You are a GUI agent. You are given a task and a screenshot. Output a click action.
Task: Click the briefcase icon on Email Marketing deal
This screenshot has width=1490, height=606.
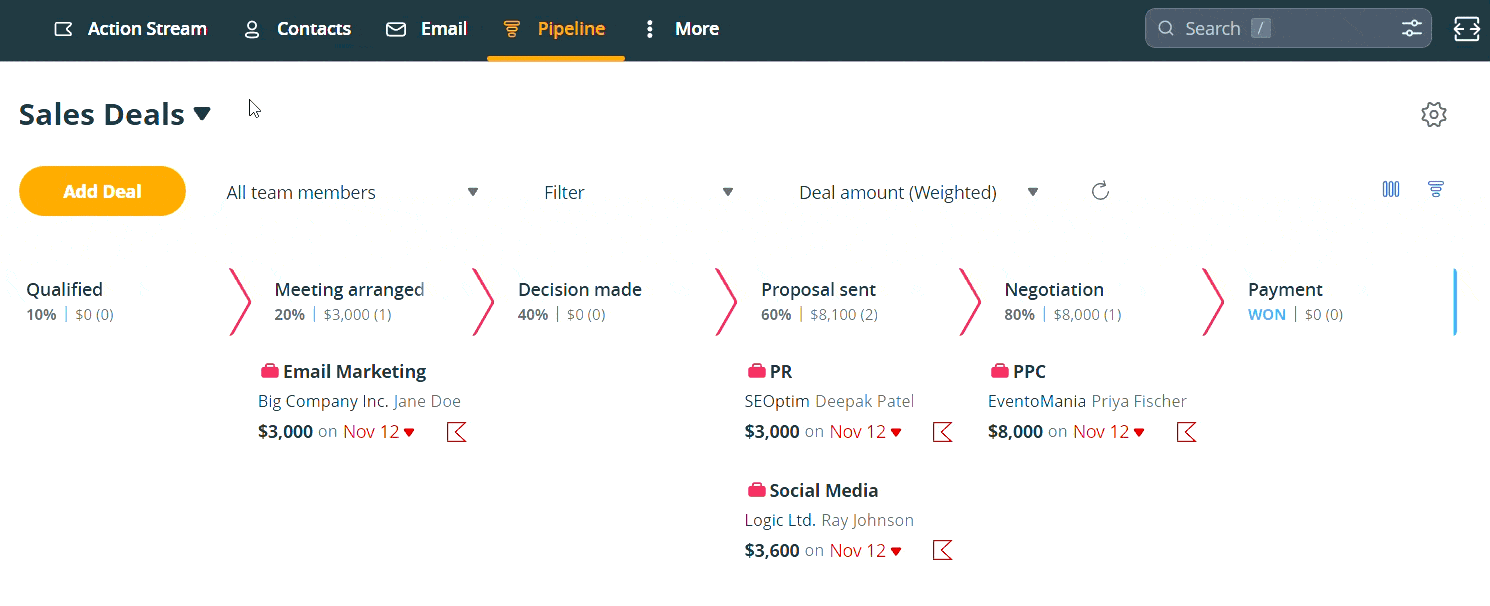269,370
